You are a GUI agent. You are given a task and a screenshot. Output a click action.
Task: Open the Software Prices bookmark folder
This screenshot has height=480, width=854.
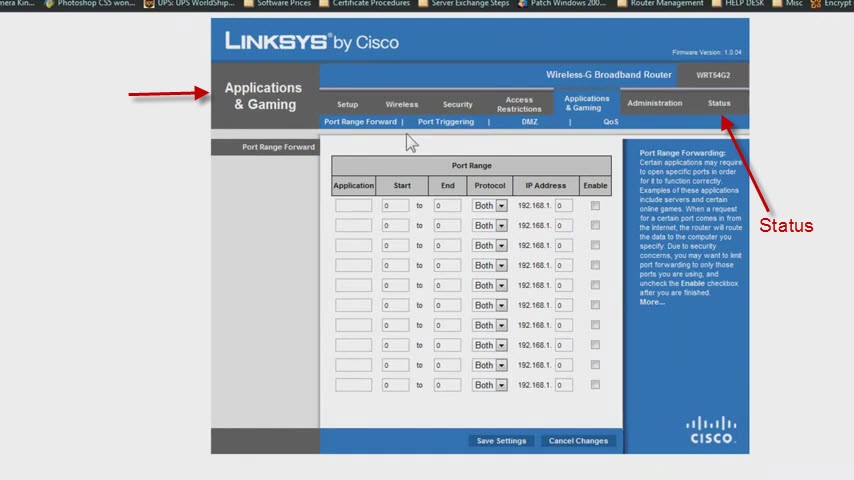(277, 3)
